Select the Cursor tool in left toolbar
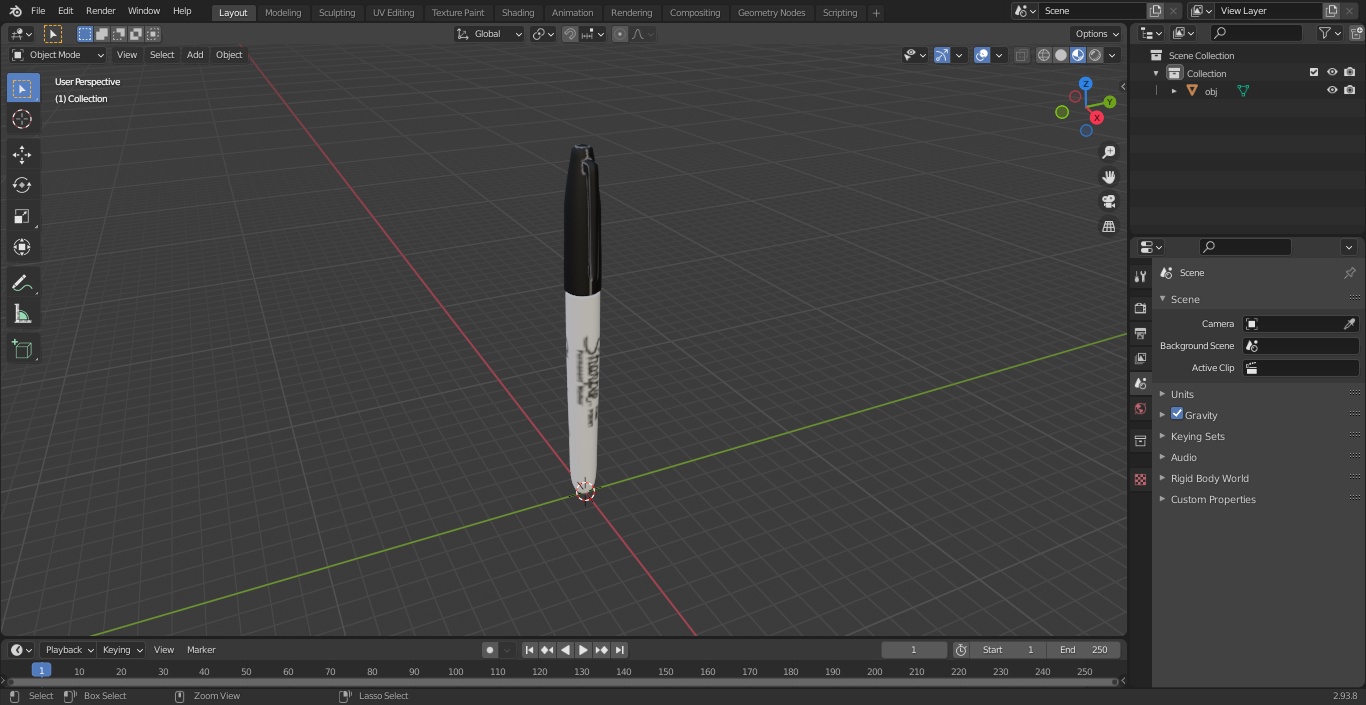The width and height of the screenshot is (1366, 705). point(22,119)
